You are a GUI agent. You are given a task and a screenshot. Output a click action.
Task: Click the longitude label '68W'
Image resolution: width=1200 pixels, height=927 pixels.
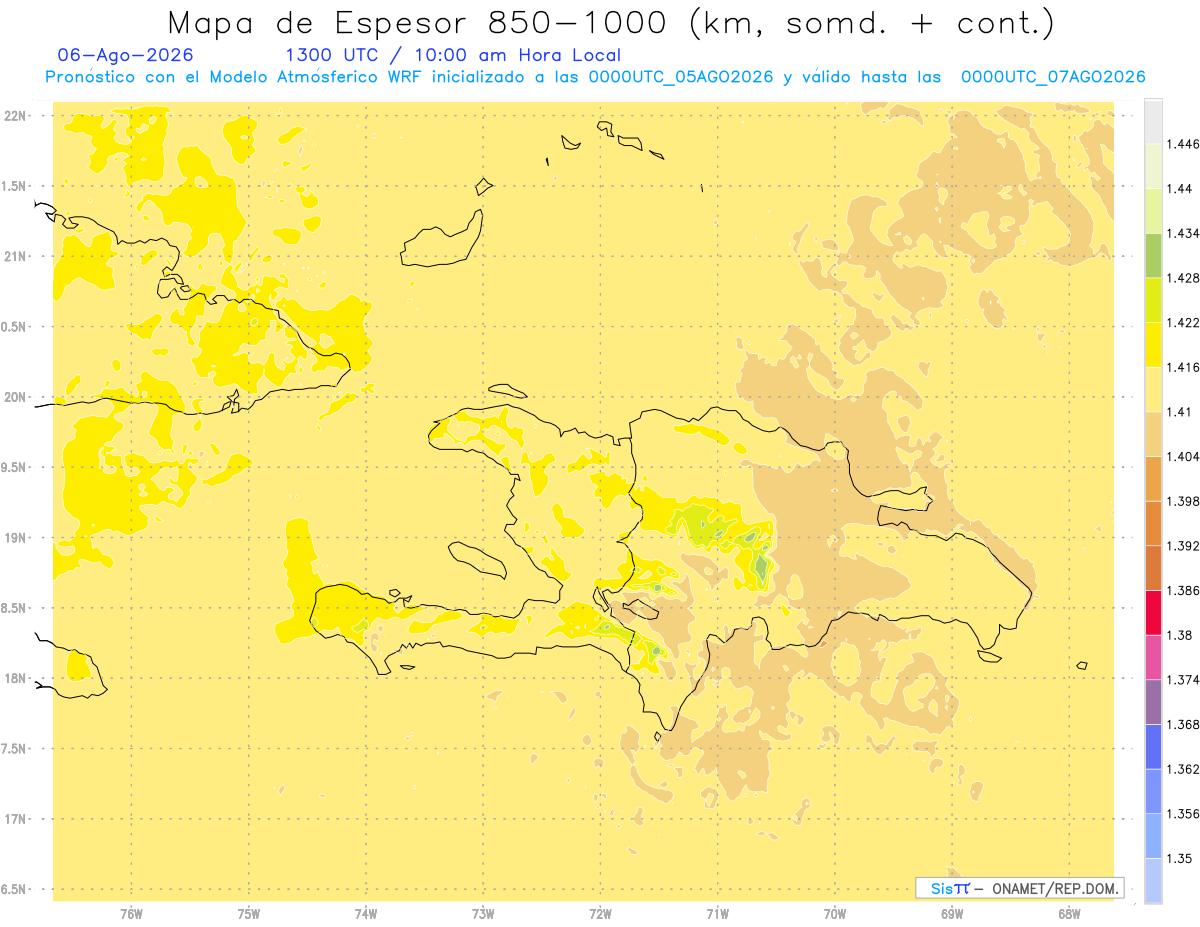click(x=1069, y=914)
